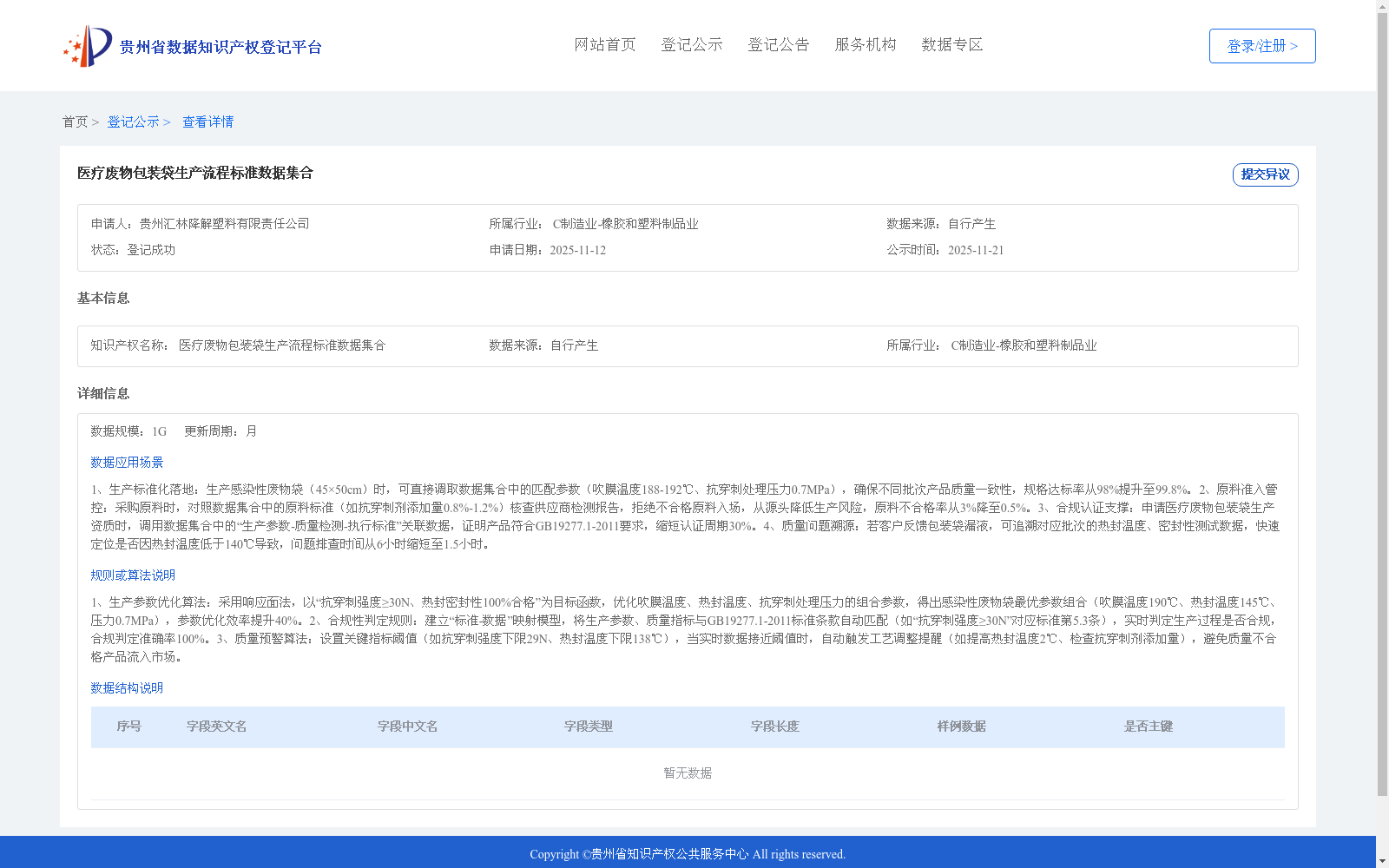Image resolution: width=1389 pixels, height=868 pixels.
Task: Click the 登记公示 breadcrumb link
Action: coord(133,122)
